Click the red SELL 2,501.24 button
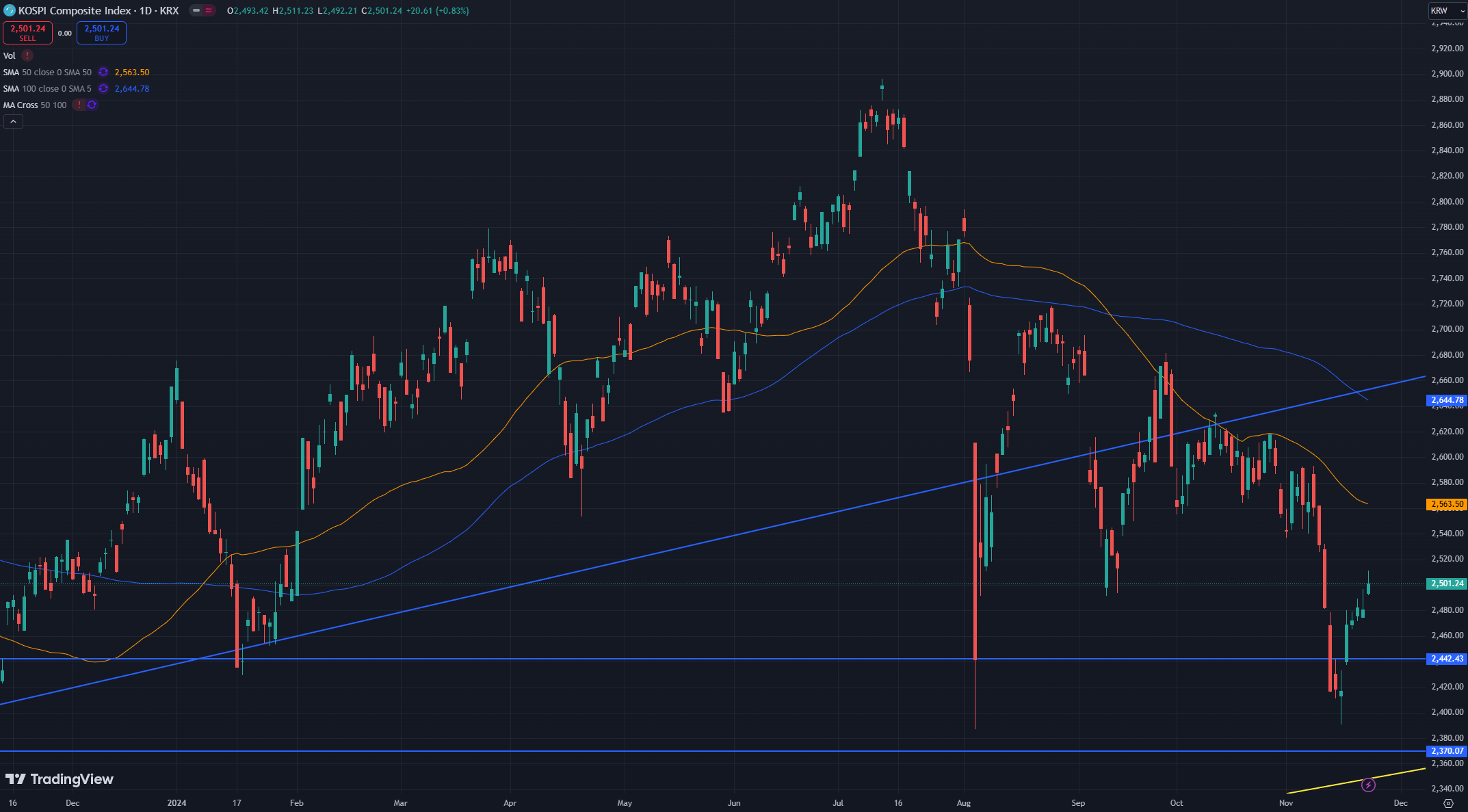 click(27, 33)
